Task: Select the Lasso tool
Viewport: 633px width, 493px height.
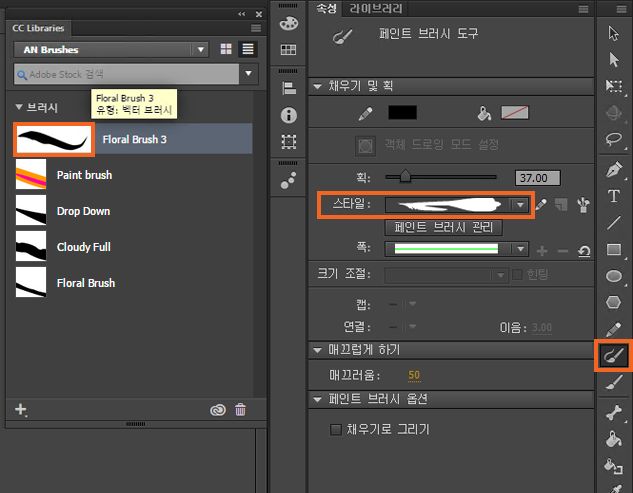Action: click(x=614, y=139)
